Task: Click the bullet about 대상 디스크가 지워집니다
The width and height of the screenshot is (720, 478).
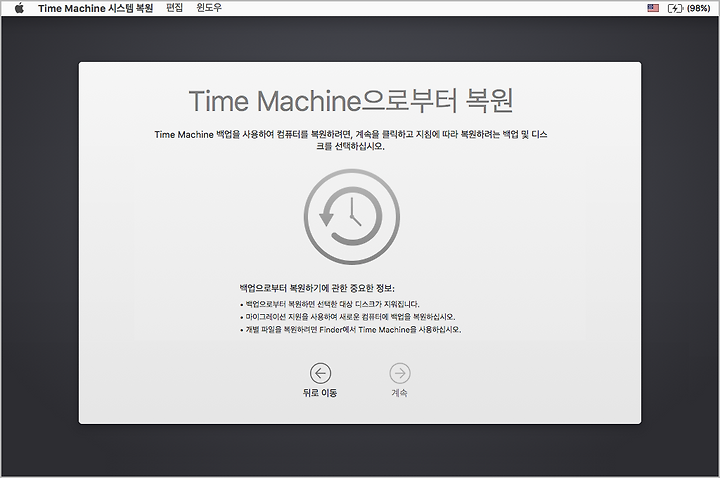Action: 330,304
